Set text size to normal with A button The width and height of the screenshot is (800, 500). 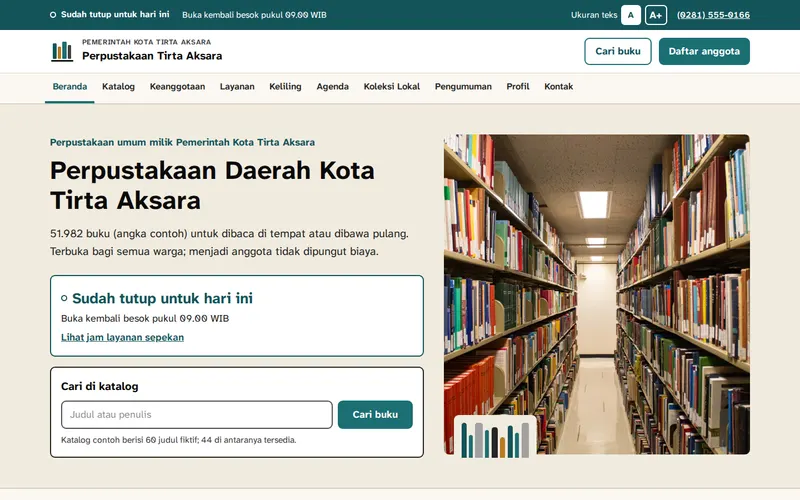[x=631, y=15]
